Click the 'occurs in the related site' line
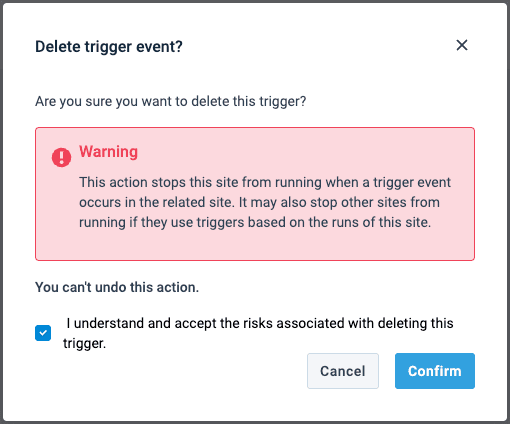Viewport: 510px width, 424px height. coord(259,202)
